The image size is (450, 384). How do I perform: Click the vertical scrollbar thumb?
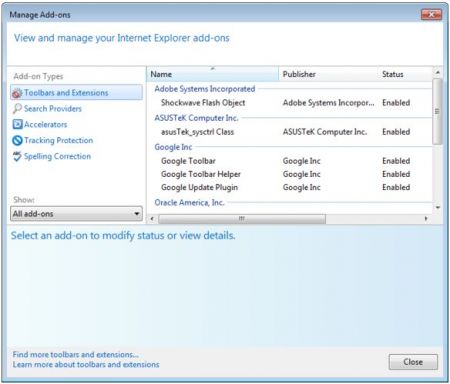coord(437,111)
